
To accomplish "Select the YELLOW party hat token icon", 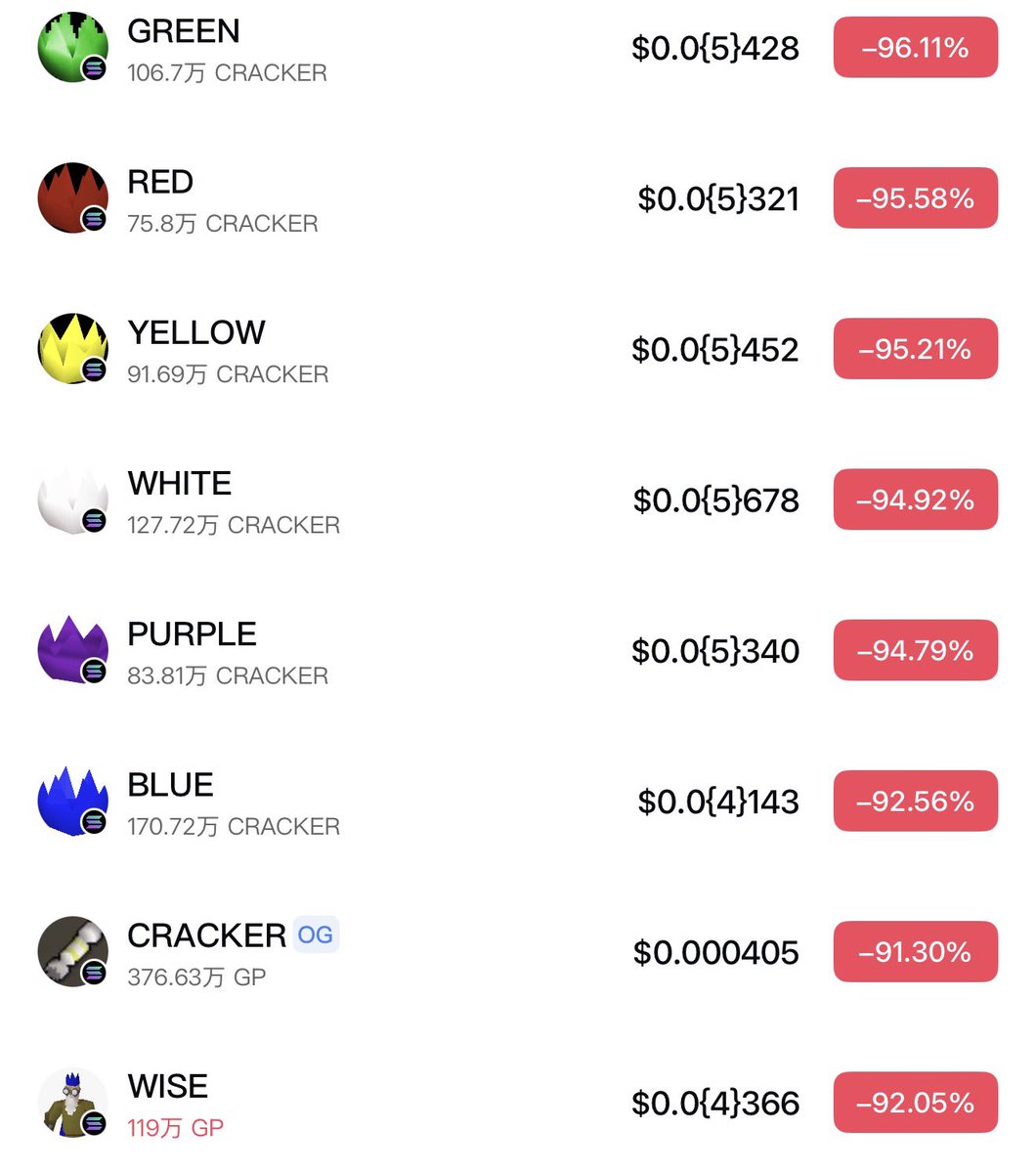I will (73, 349).
